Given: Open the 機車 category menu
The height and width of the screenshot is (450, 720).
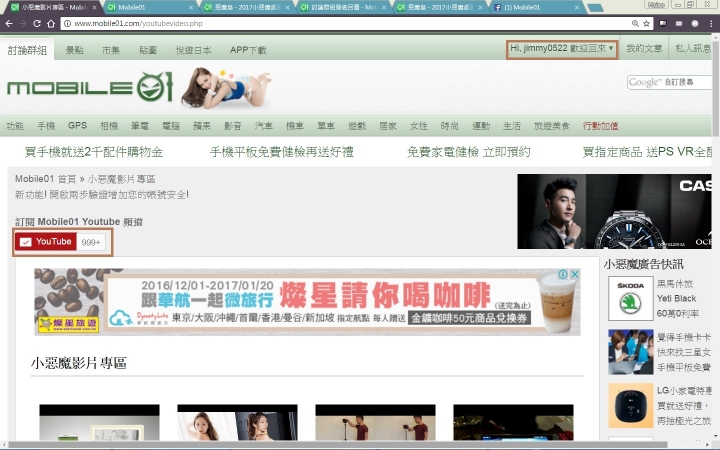Looking at the screenshot, I should (295, 126).
